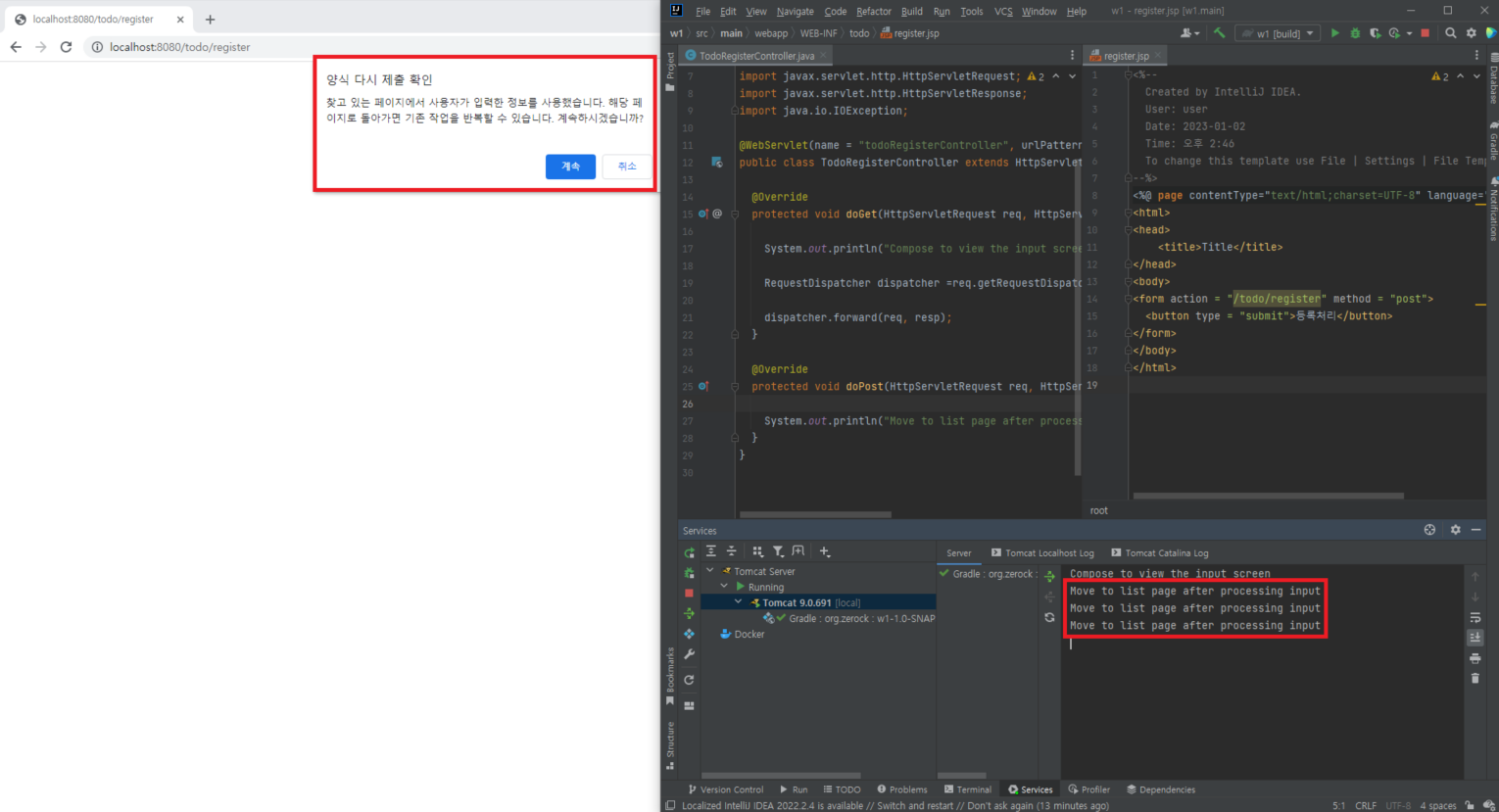Select the Docker service node

click(x=742, y=634)
